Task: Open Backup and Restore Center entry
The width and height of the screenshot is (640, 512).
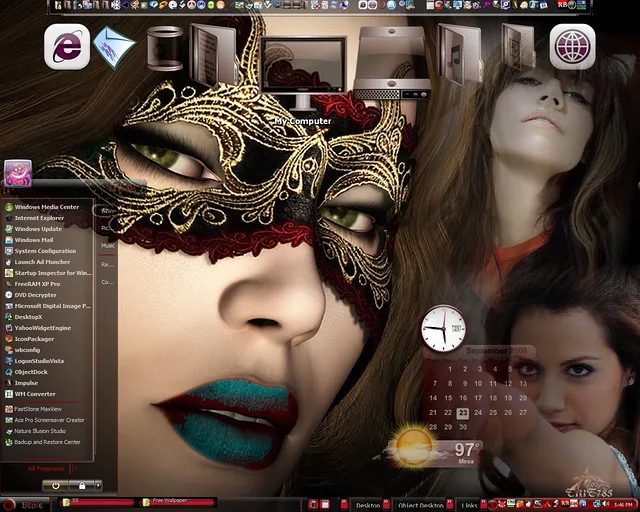Action: [47, 441]
